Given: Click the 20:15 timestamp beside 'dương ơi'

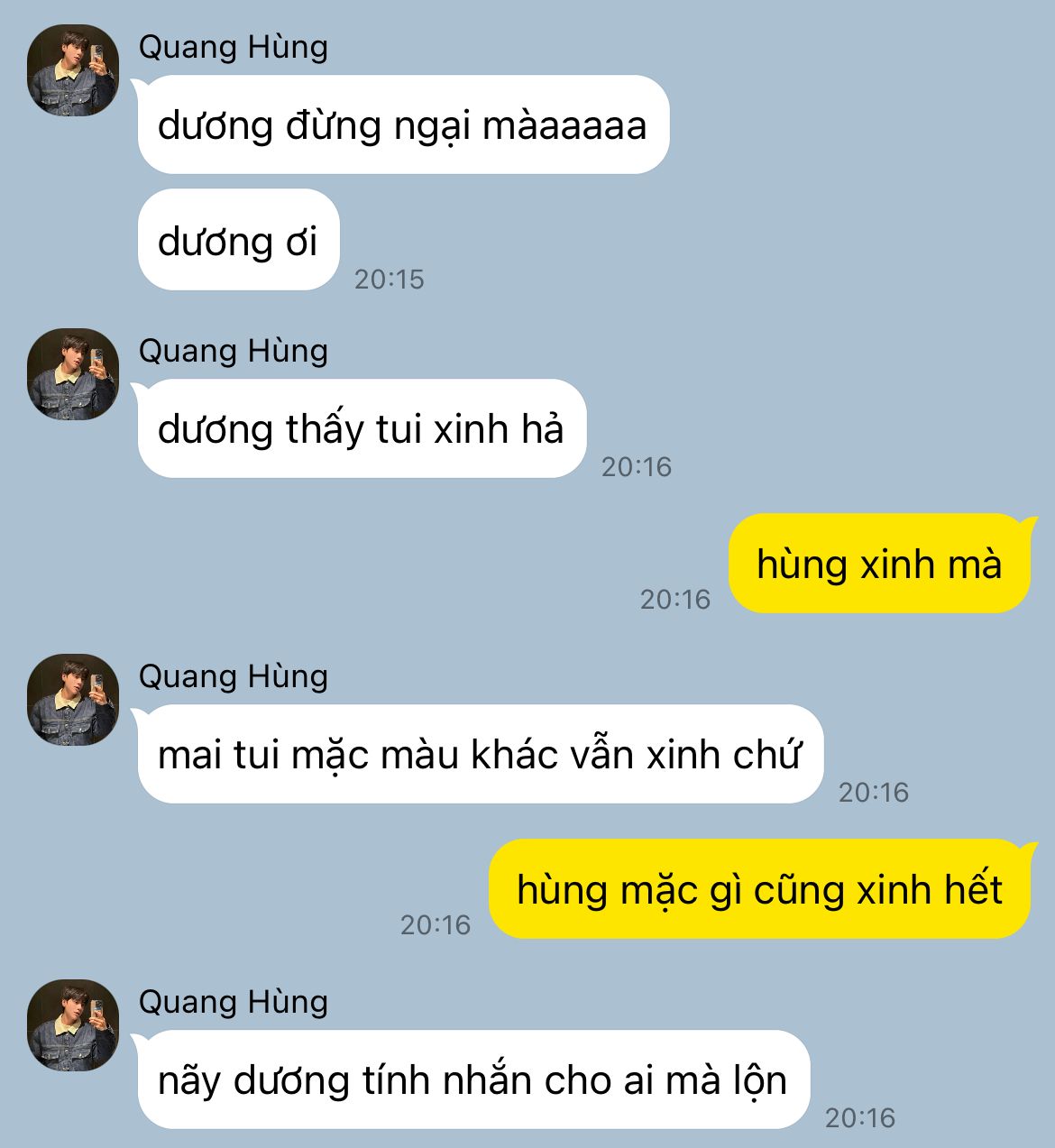Looking at the screenshot, I should (x=389, y=280).
